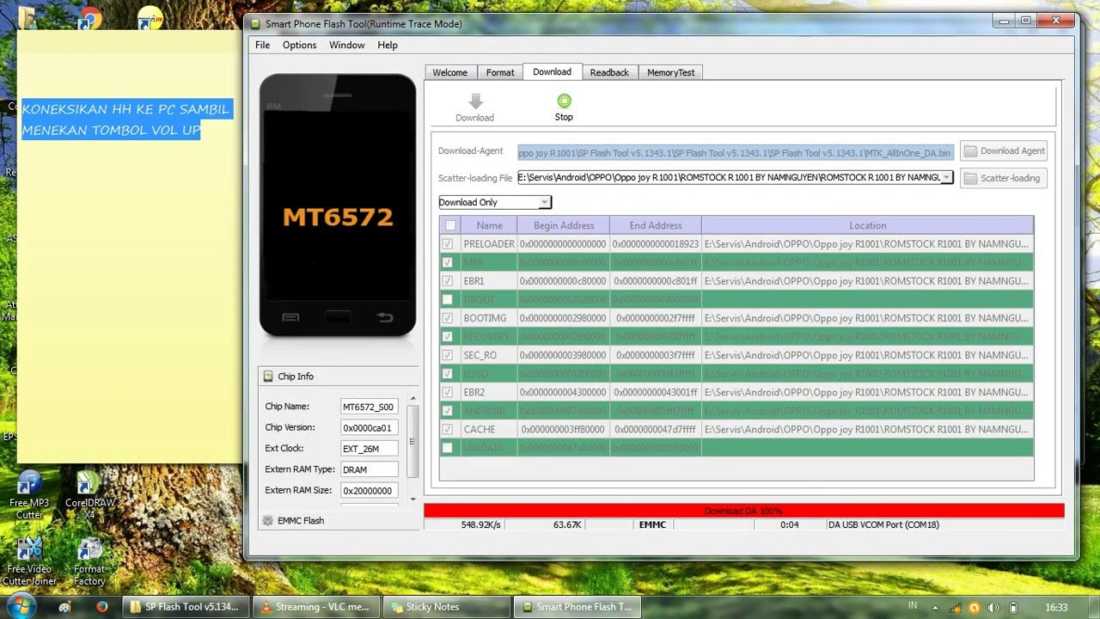Image resolution: width=1100 pixels, height=619 pixels.
Task: Switch to the MemoryTest tab
Action: pyautogui.click(x=671, y=72)
